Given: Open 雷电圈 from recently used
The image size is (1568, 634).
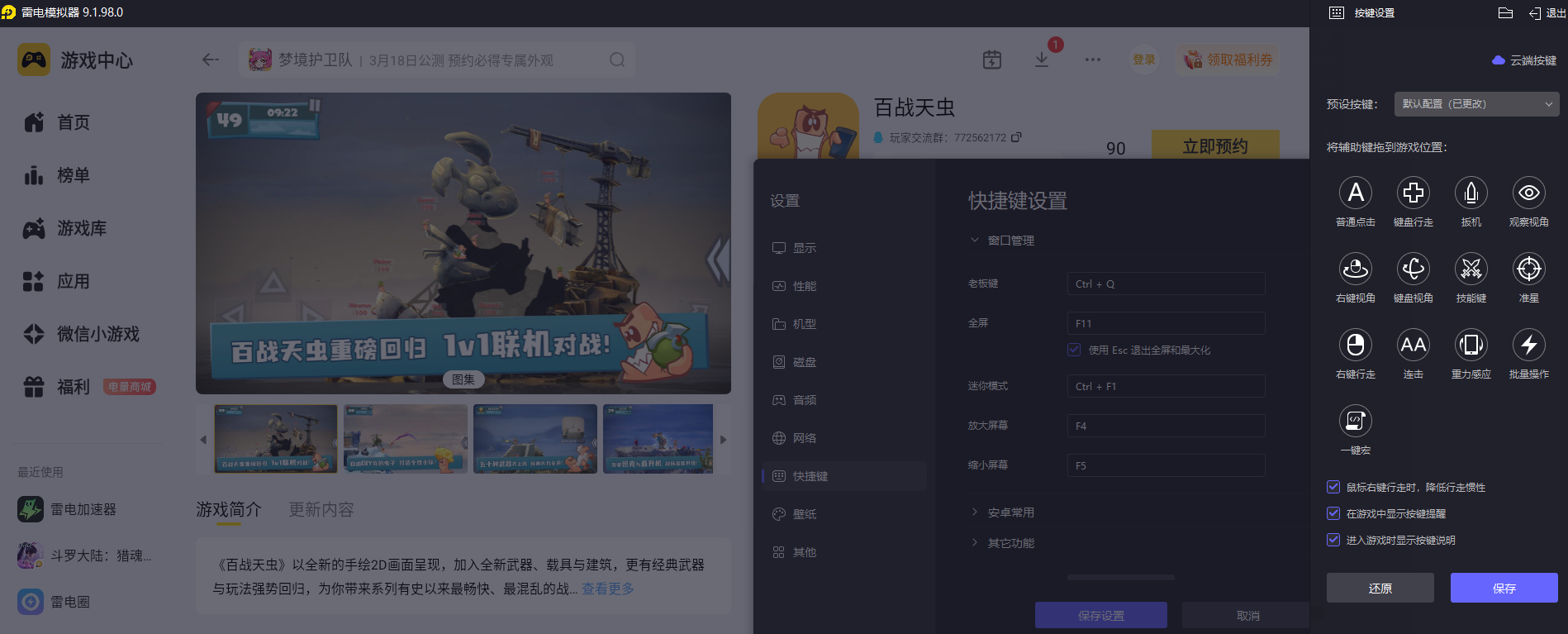Looking at the screenshot, I should click(x=54, y=602).
